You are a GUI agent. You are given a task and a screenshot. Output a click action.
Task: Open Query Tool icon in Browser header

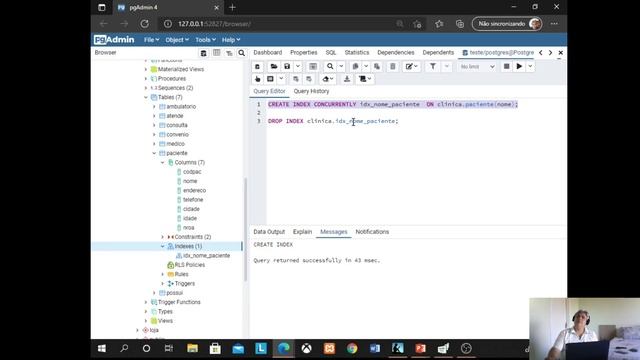203,53
